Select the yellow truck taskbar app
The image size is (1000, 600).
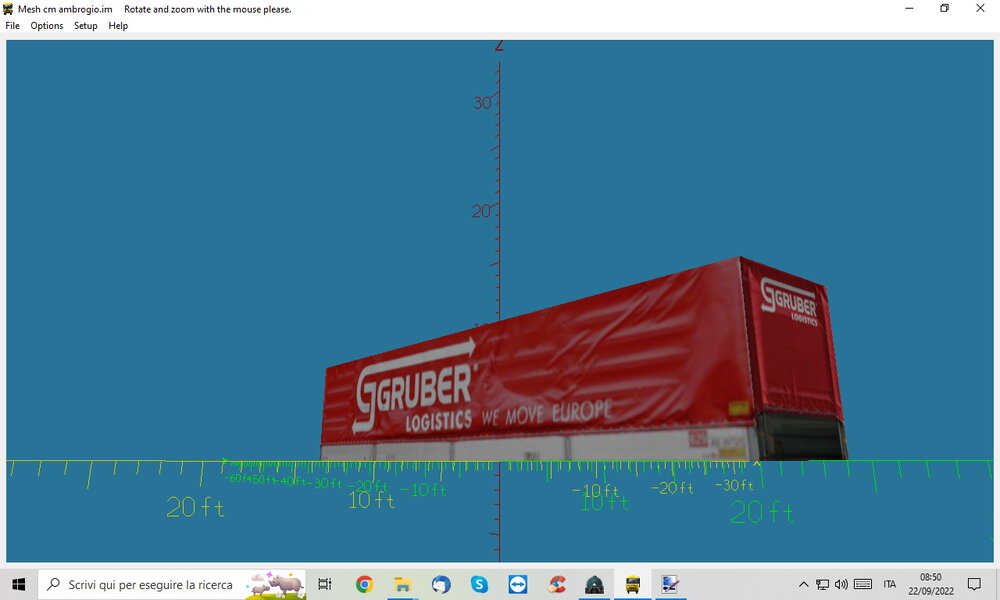pyautogui.click(x=633, y=584)
